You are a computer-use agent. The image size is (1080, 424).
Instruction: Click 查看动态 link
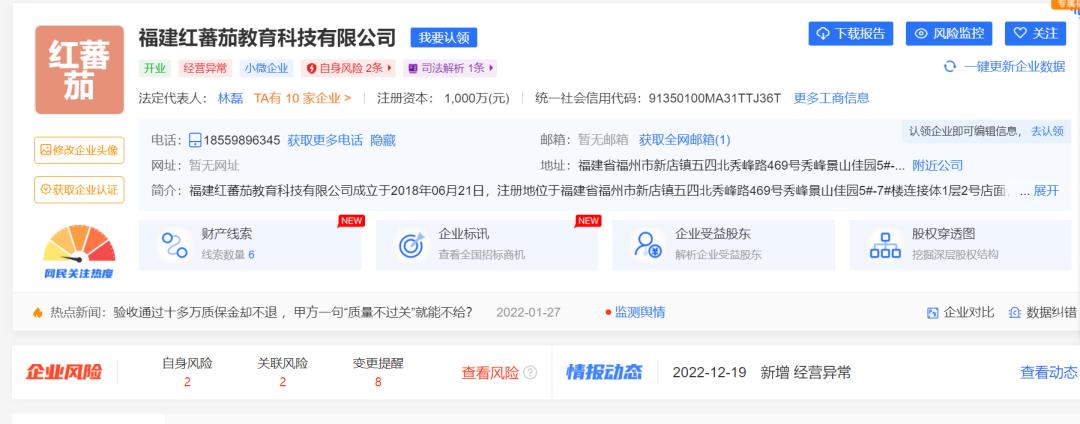click(x=1048, y=372)
